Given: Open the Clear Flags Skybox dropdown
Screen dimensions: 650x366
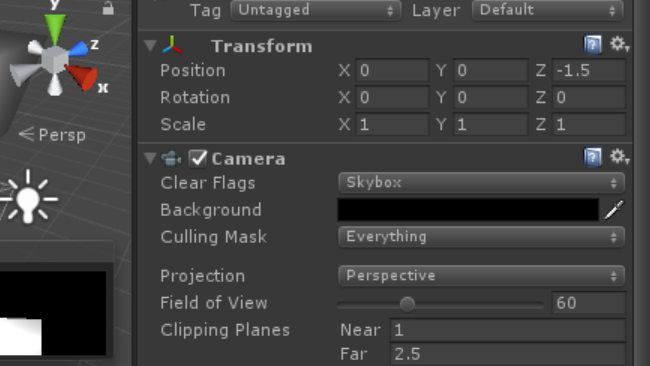Looking at the screenshot, I should 481,183.
